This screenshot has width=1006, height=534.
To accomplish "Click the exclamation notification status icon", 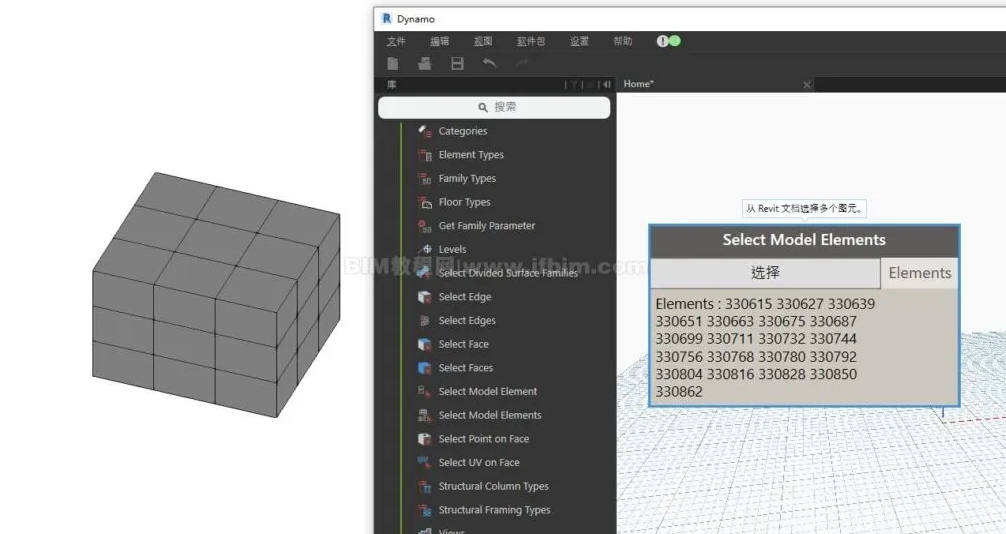I will click(662, 41).
